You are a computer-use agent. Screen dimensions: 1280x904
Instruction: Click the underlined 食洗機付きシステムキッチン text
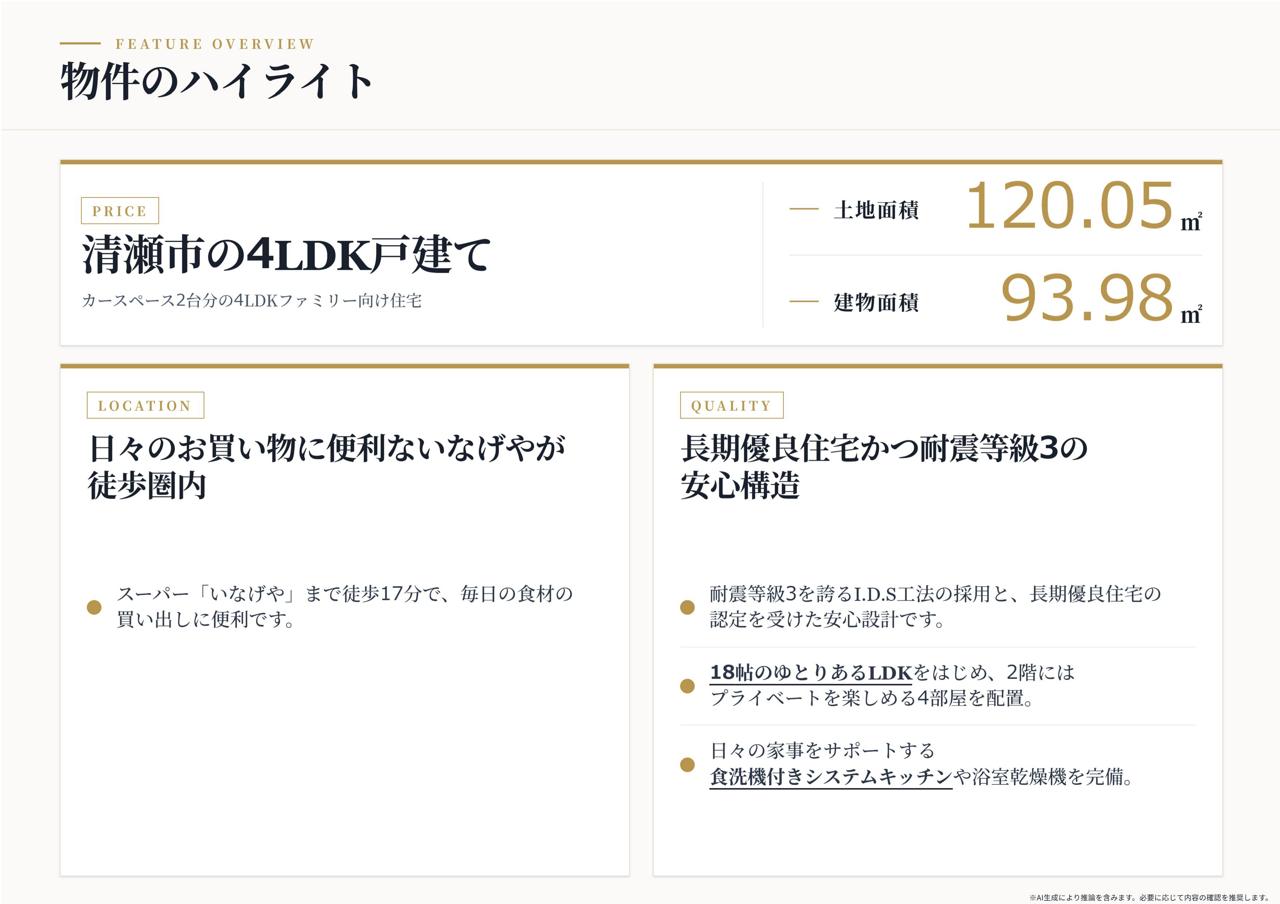(831, 777)
